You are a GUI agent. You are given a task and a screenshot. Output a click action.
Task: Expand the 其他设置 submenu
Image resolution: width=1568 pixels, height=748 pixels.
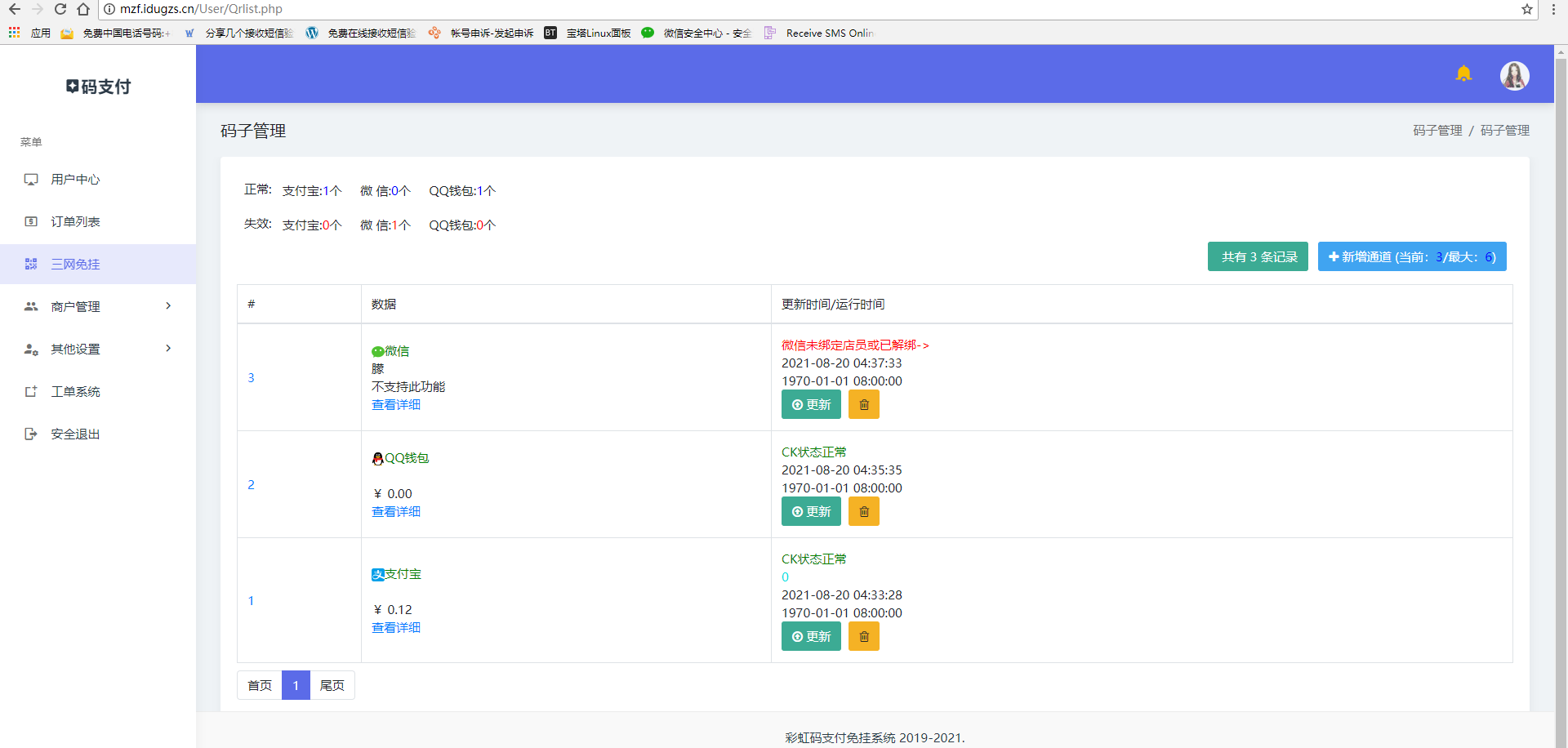pos(98,349)
